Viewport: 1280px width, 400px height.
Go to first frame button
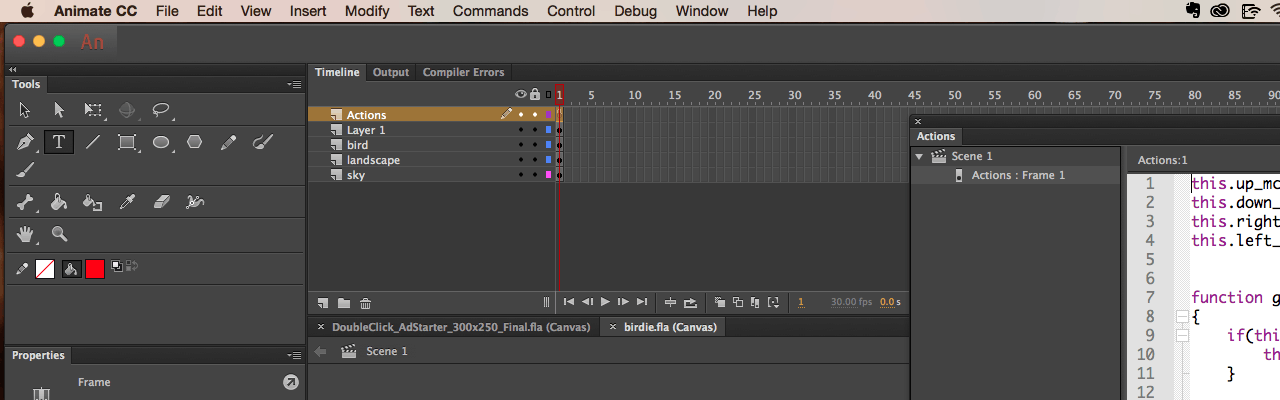click(569, 302)
